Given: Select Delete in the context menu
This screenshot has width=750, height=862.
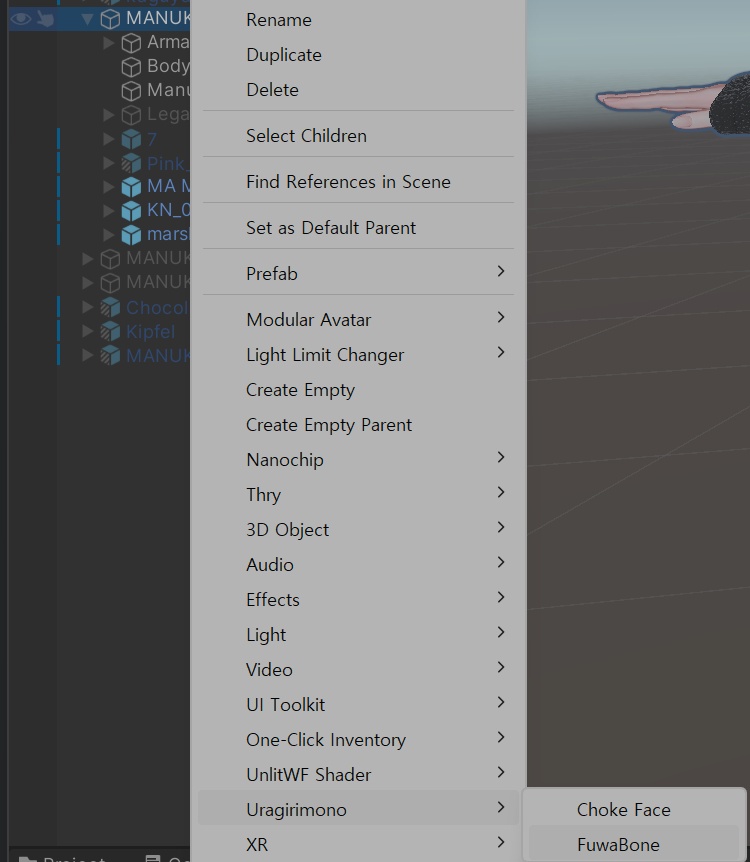Looking at the screenshot, I should (357, 90).
